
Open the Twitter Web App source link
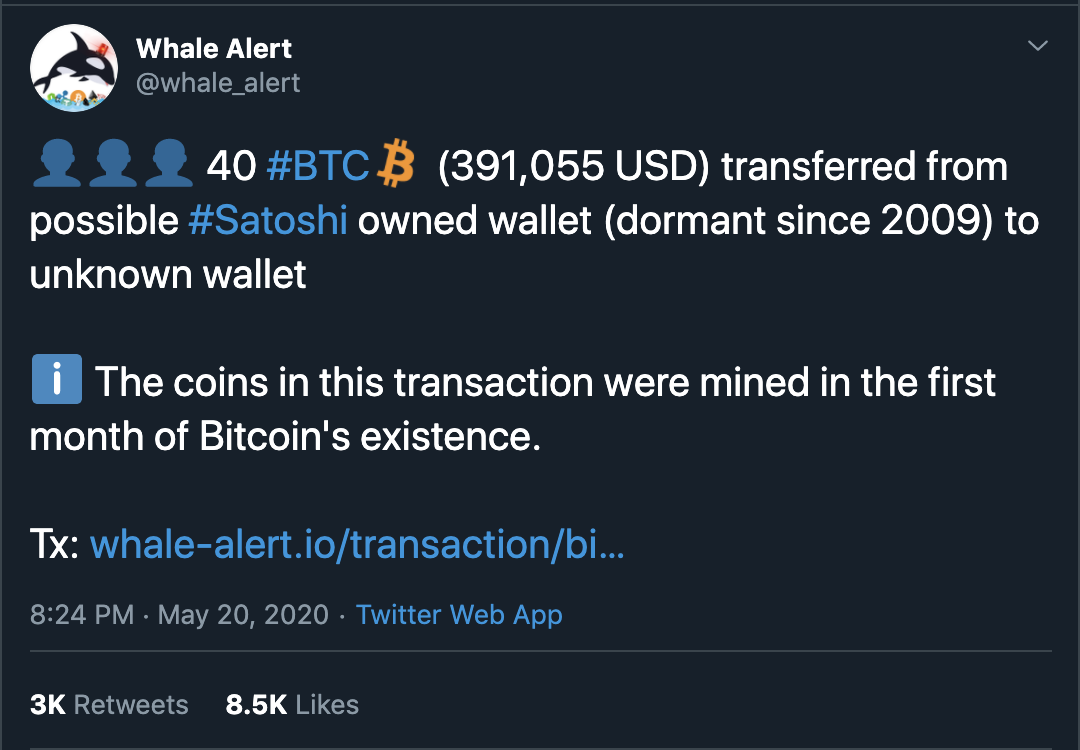459,614
